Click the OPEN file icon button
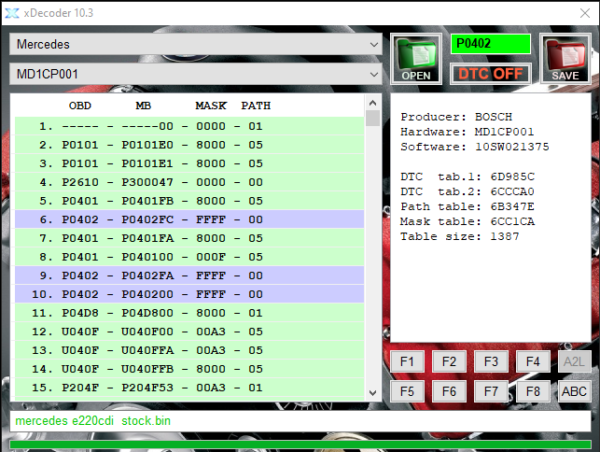Image resolution: width=600 pixels, height=452 pixels. coord(415,58)
